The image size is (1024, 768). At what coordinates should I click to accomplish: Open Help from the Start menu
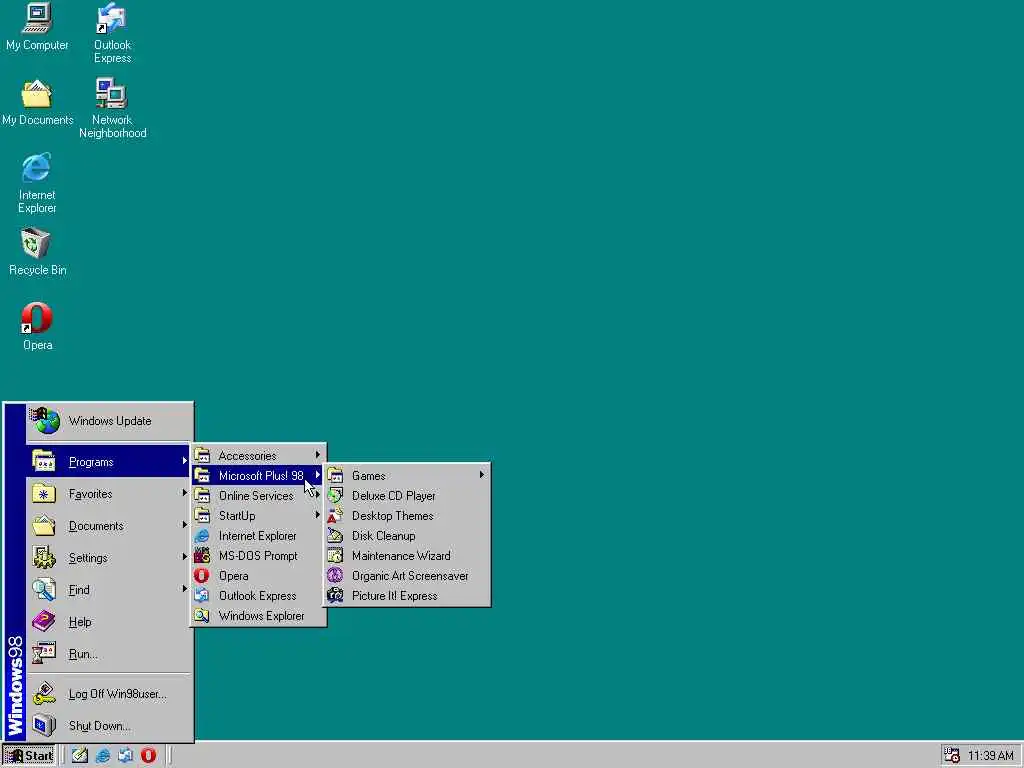point(110,622)
